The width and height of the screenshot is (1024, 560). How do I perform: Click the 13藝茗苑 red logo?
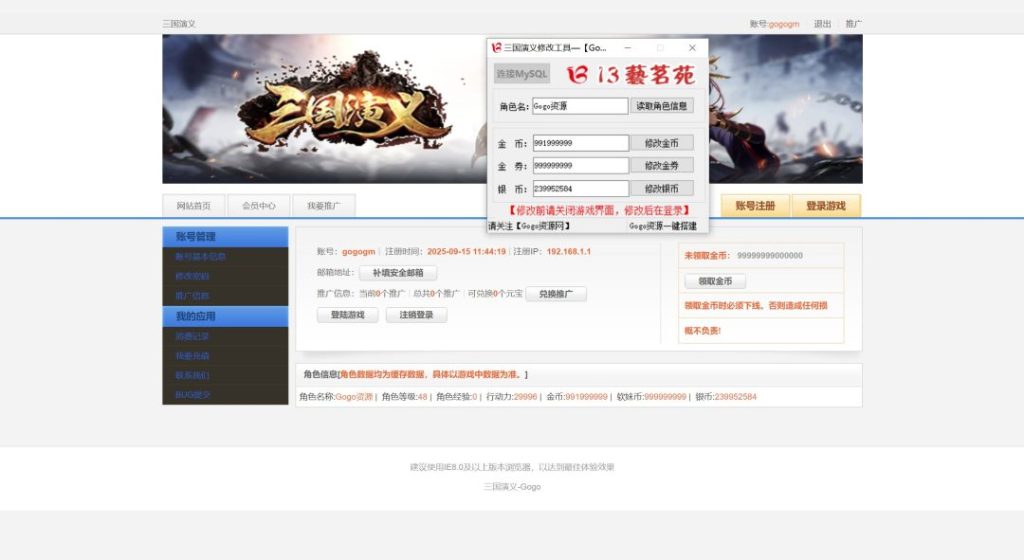click(629, 74)
